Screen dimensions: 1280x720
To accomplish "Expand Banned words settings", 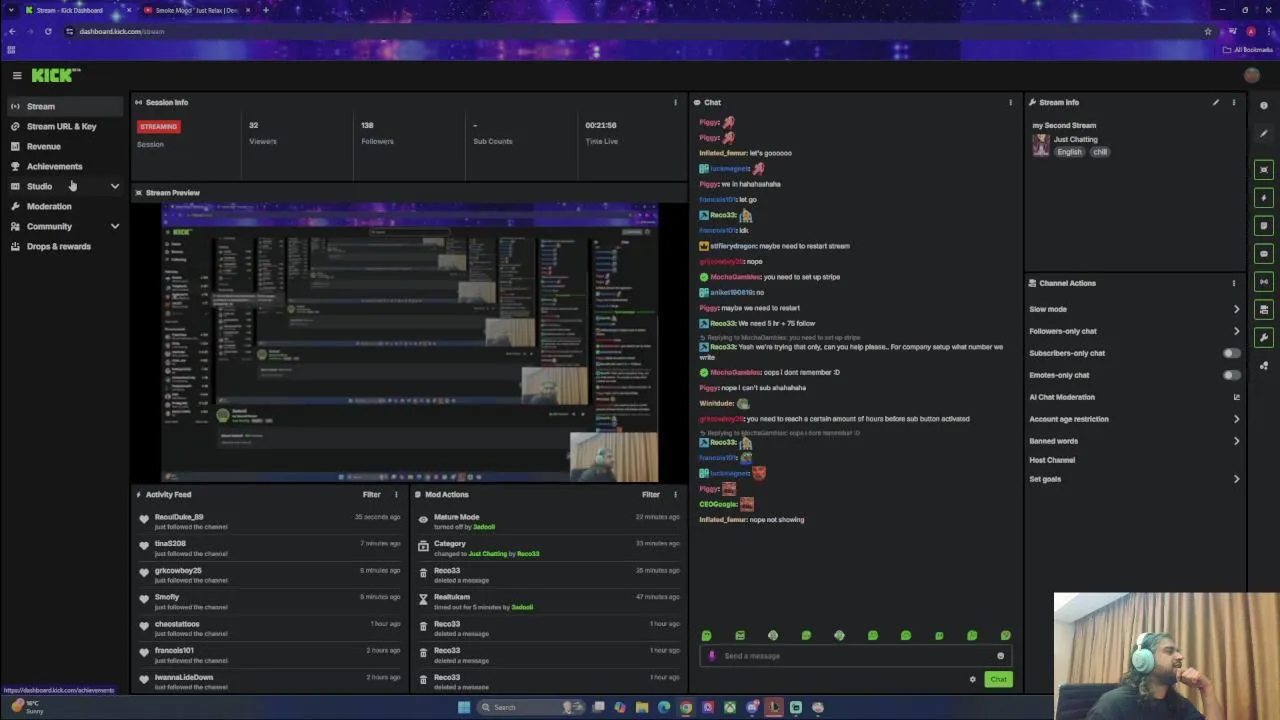I will coord(1236,441).
